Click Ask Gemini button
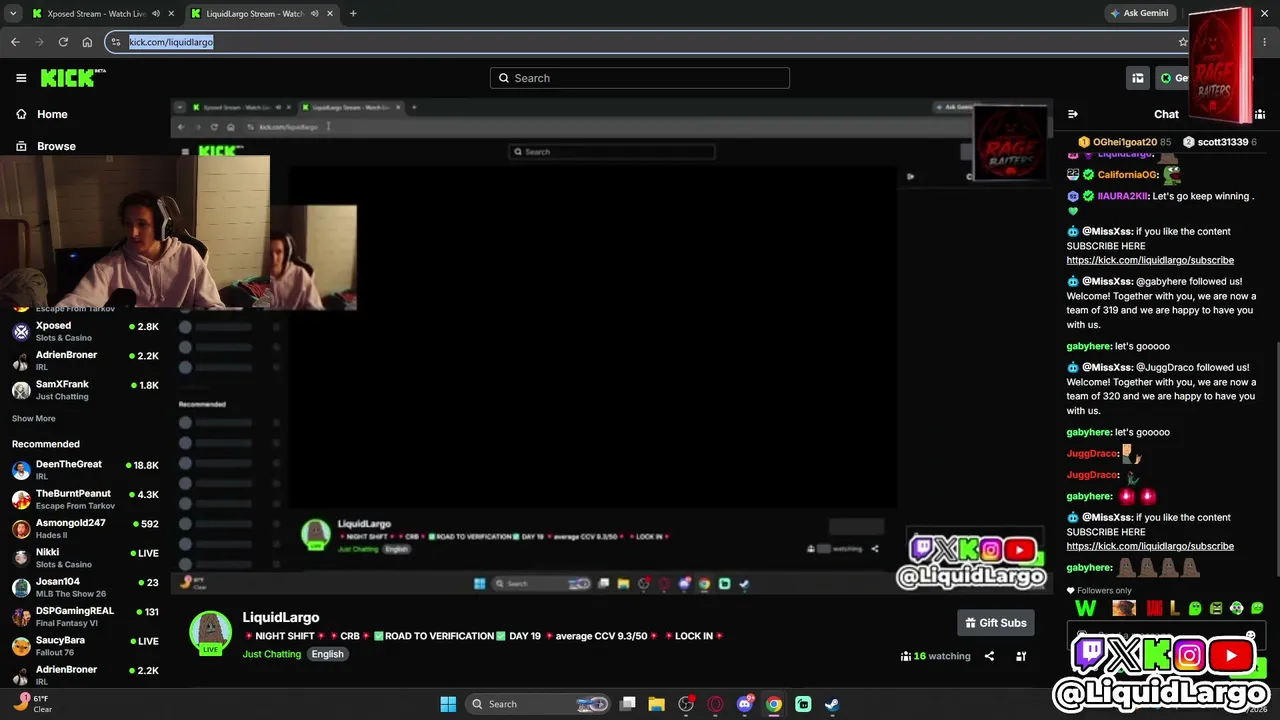This screenshot has height=720, width=1280. tap(1139, 14)
